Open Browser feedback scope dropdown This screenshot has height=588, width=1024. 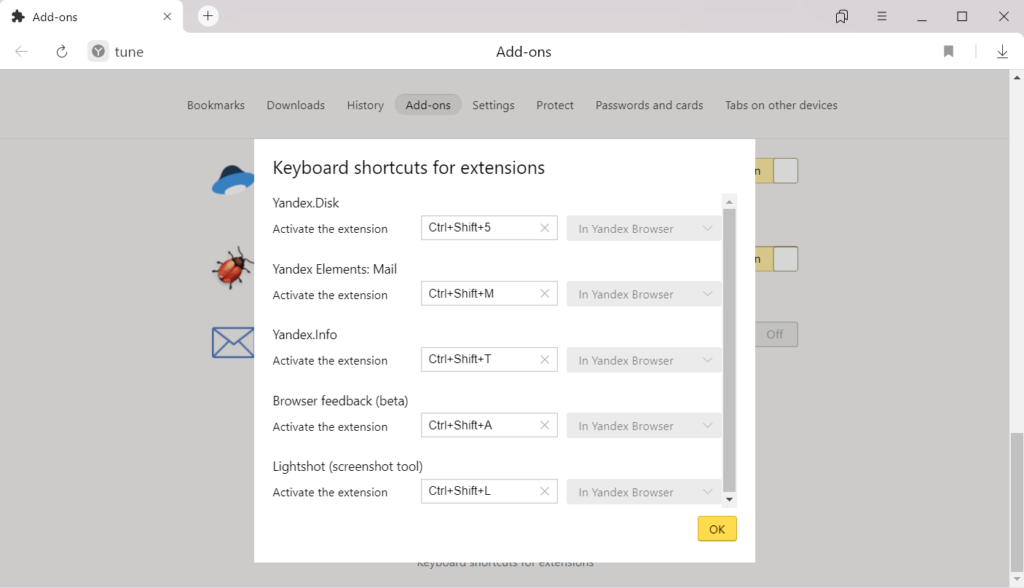click(644, 426)
